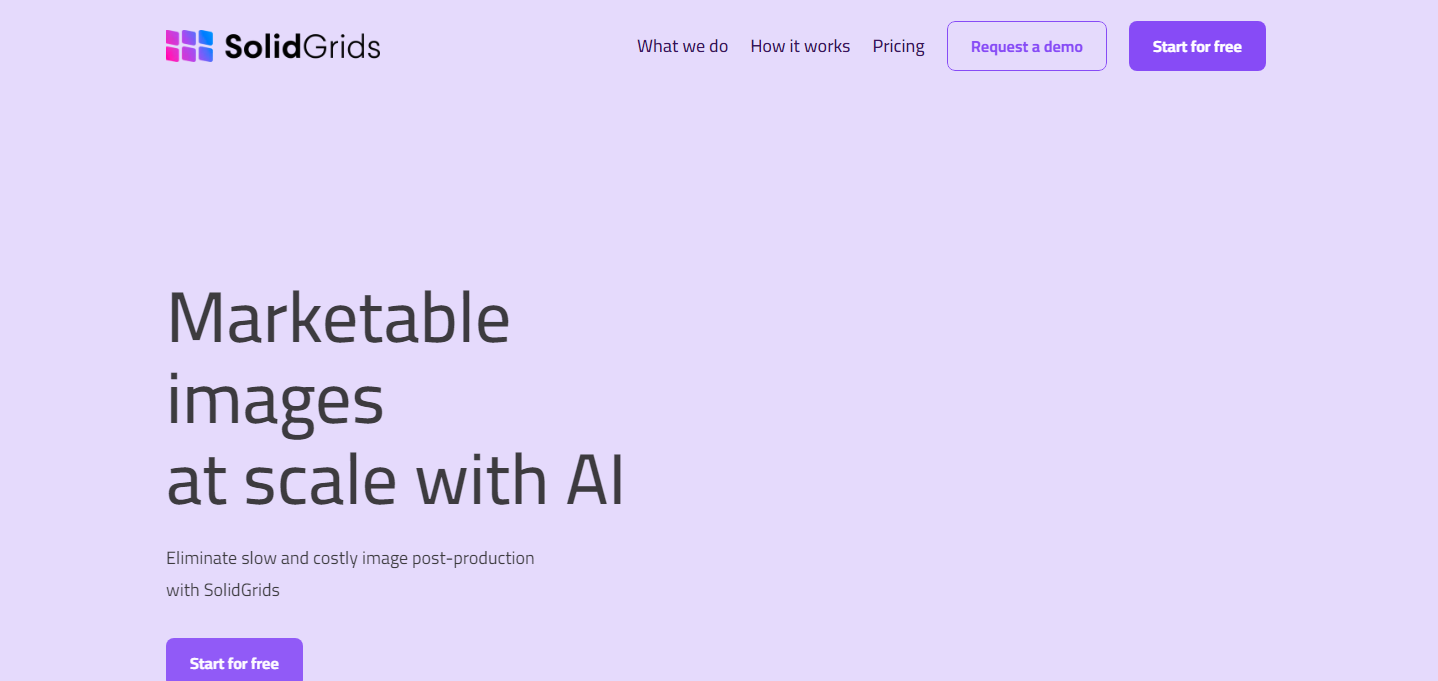1438x681 pixels.
Task: Click the Request a demo outlined button
Action: tap(1027, 46)
